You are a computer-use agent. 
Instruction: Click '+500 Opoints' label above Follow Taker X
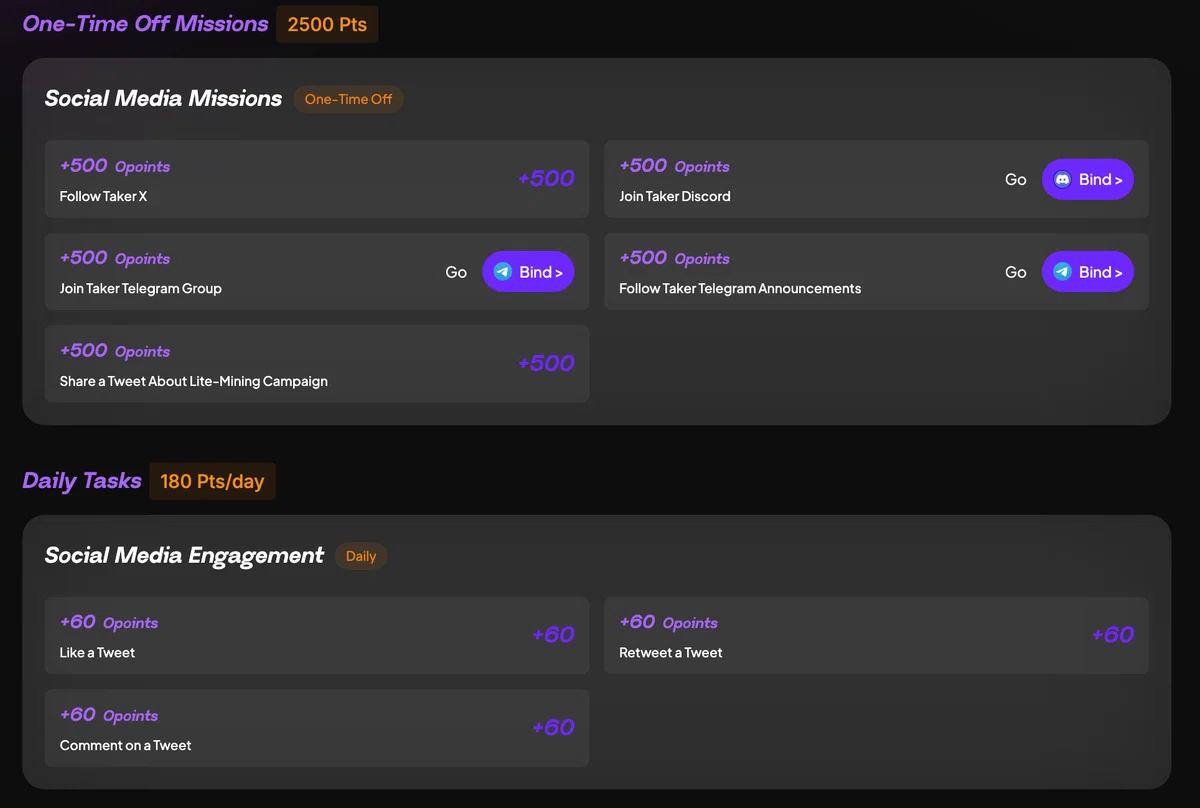tap(115, 166)
